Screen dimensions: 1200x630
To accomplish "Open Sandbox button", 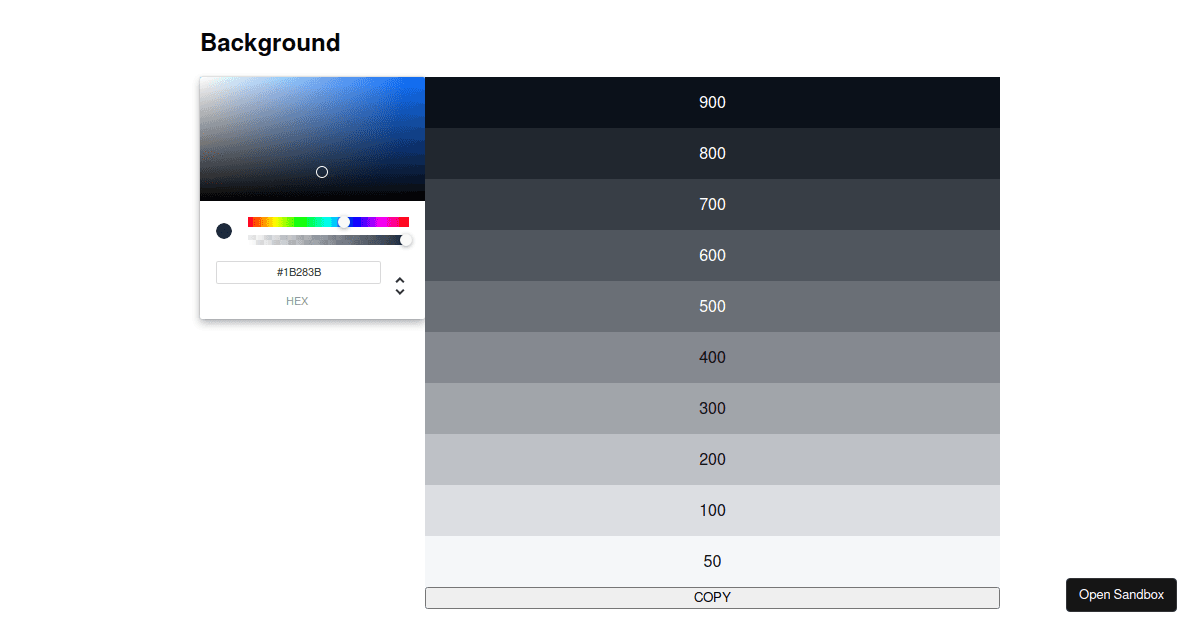I will click(x=1121, y=594).
